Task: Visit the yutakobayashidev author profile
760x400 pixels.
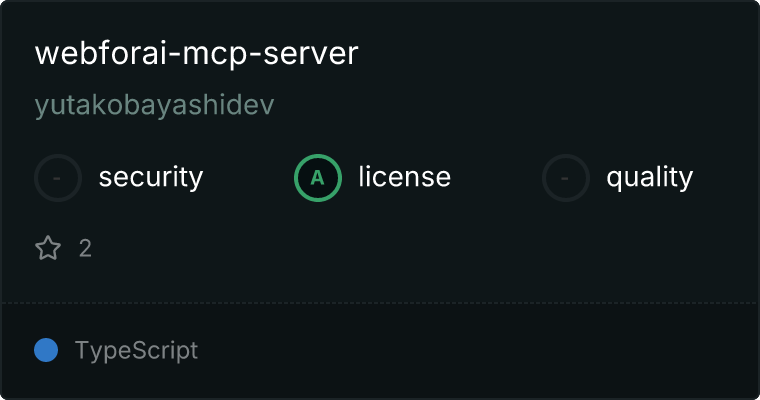Action: 154,105
